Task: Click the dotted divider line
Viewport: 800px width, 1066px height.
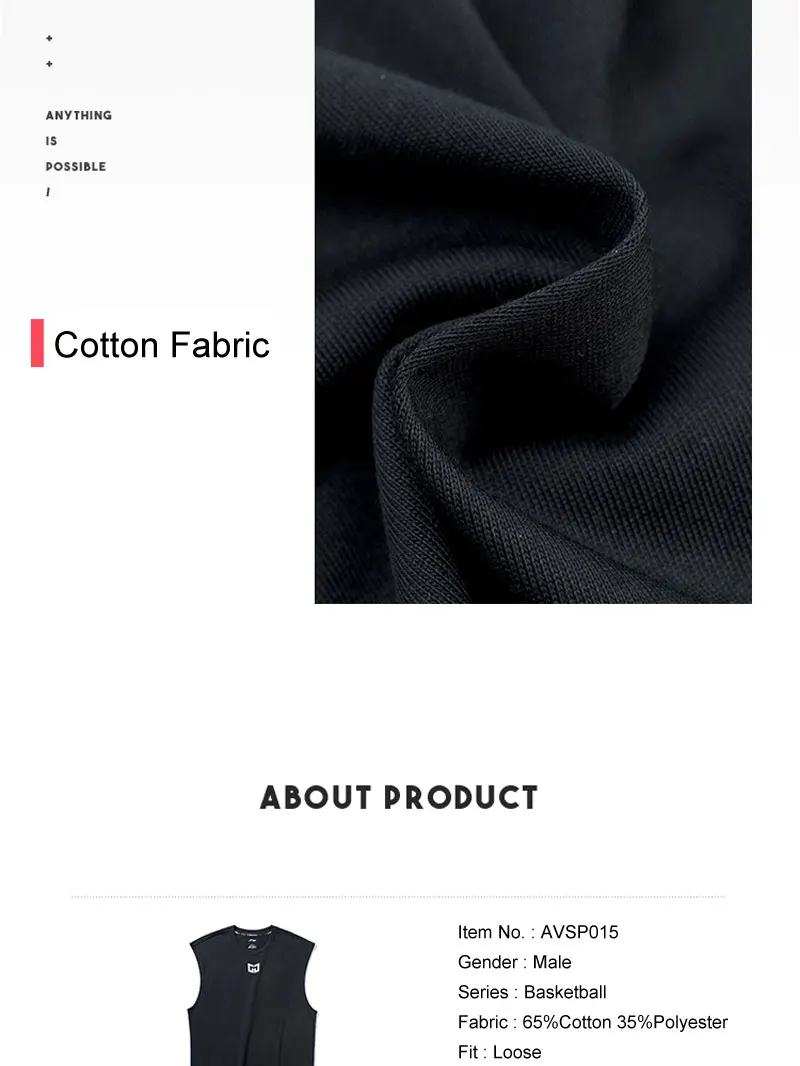Action: [x=398, y=897]
